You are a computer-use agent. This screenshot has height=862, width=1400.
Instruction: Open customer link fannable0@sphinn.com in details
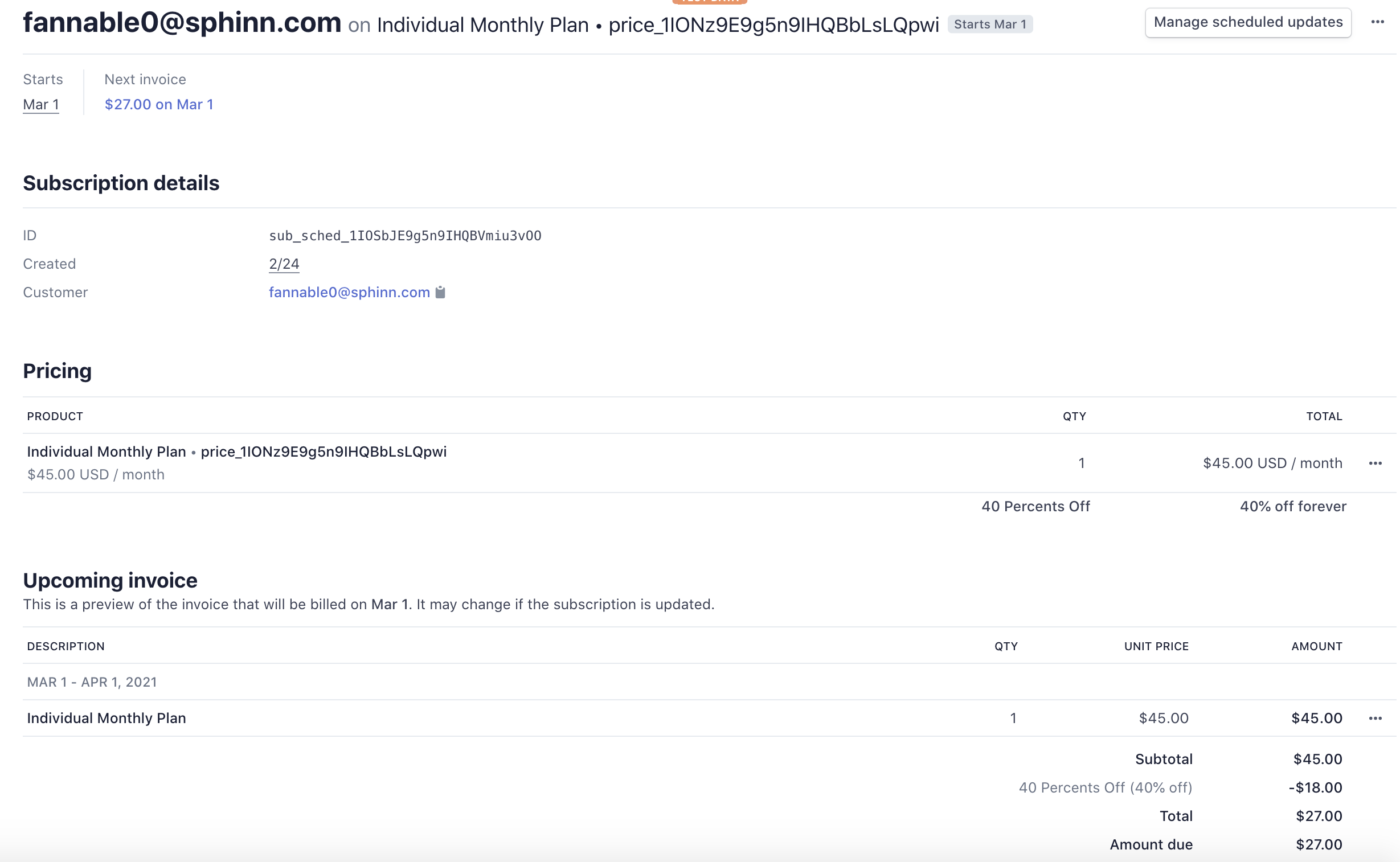(x=349, y=293)
